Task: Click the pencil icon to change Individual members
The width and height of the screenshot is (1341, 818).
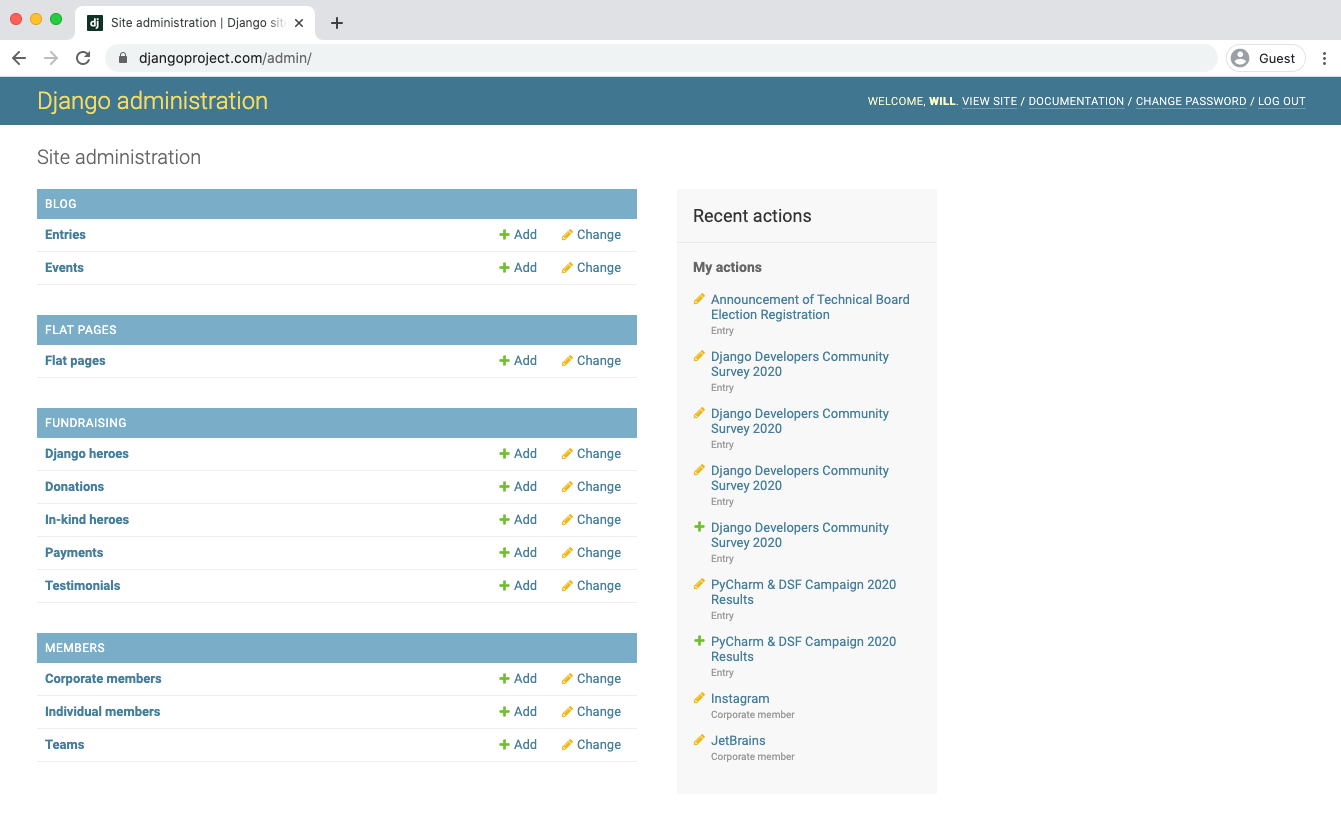Action: [x=567, y=712]
